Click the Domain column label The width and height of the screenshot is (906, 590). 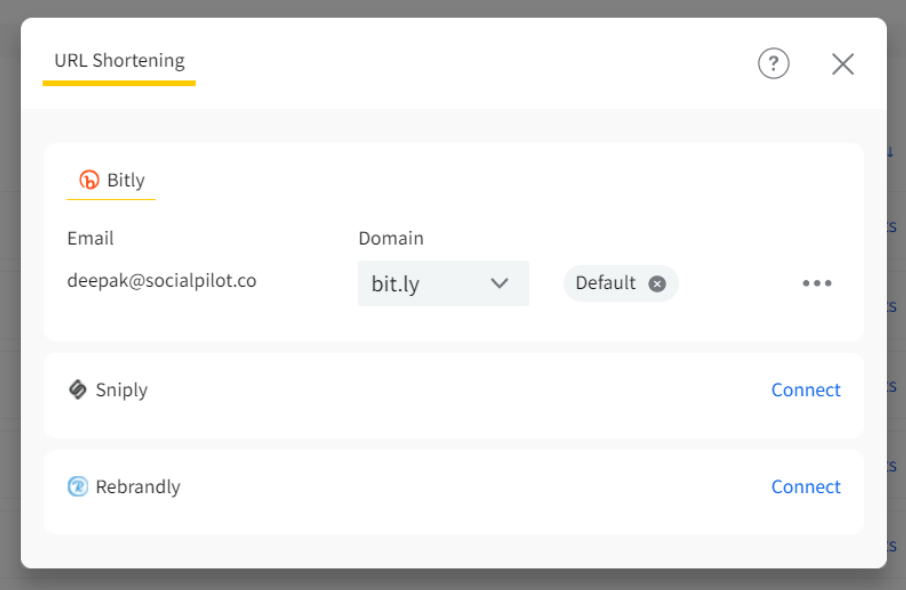coord(391,238)
